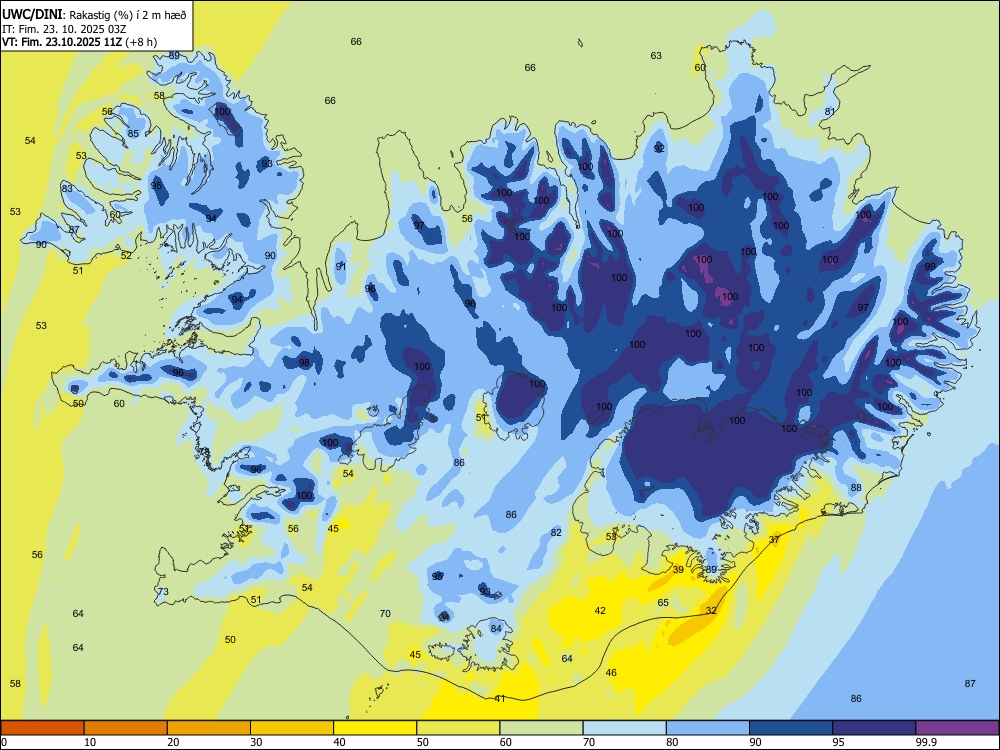
Task: Click the humidity value '88' on the map
Action: point(856,487)
